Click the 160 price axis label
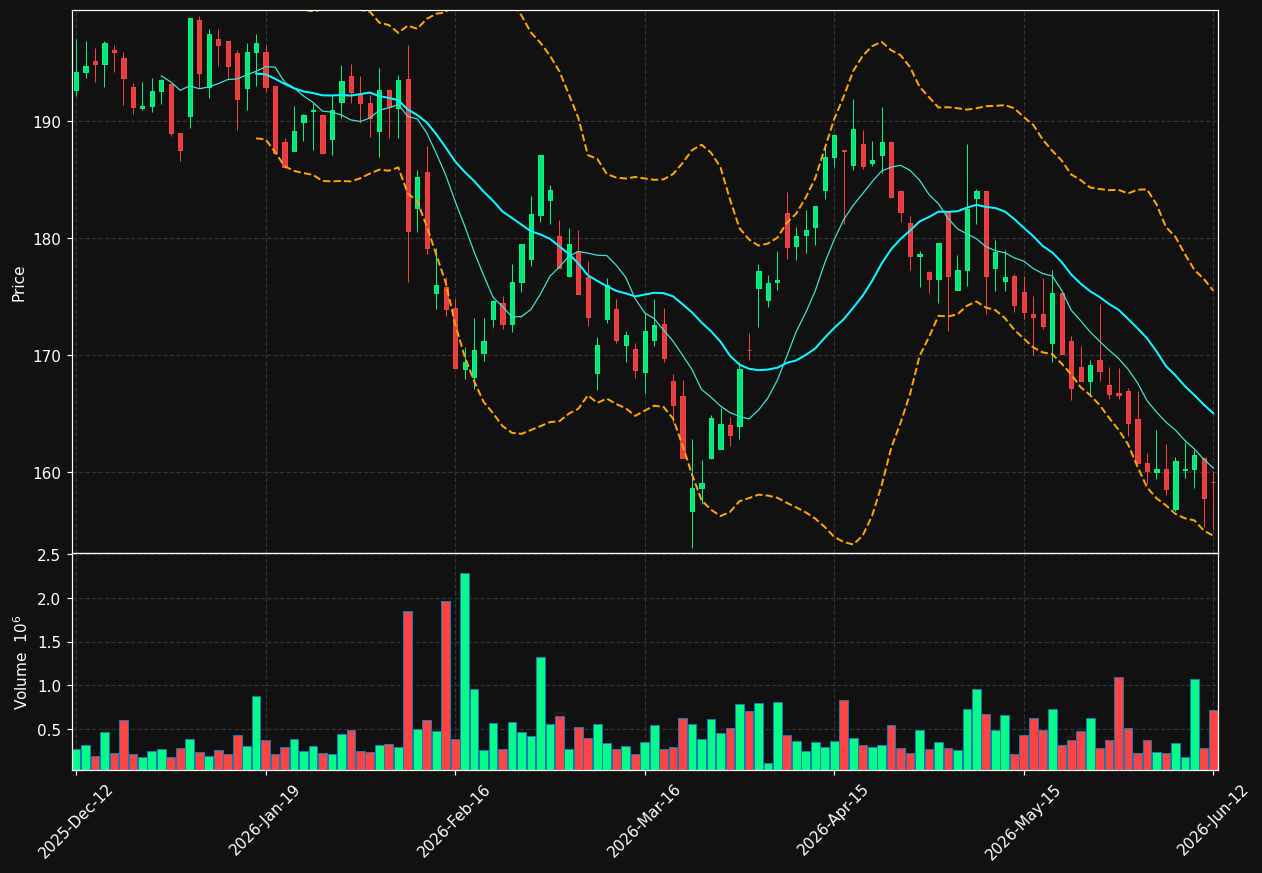This screenshot has width=1262, height=873. (47, 473)
